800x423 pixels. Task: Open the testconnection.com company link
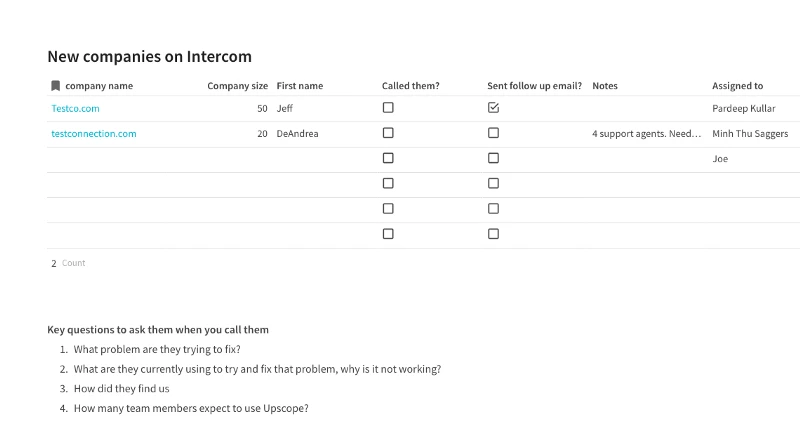[94, 133]
